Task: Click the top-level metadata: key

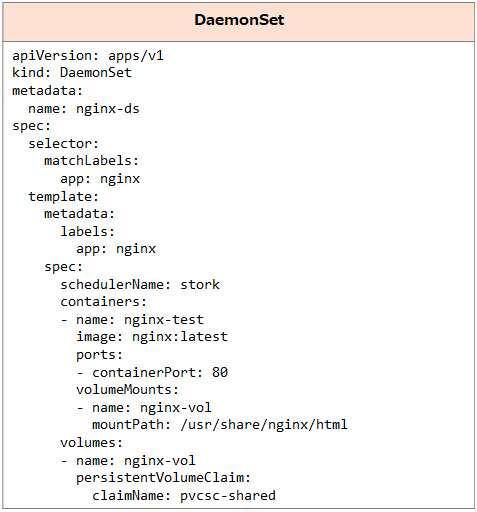Action: pos(47,91)
